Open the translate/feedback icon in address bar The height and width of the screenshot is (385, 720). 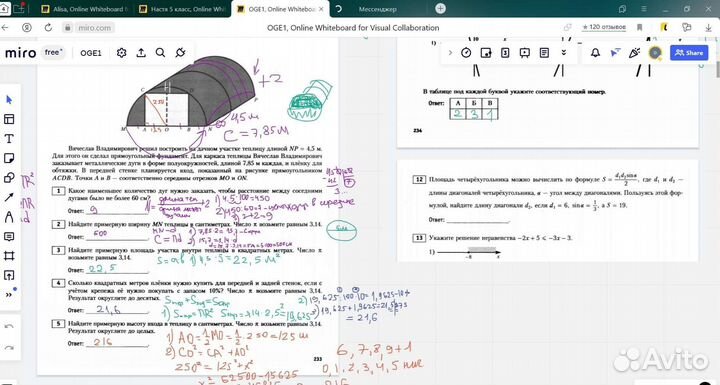(687, 28)
